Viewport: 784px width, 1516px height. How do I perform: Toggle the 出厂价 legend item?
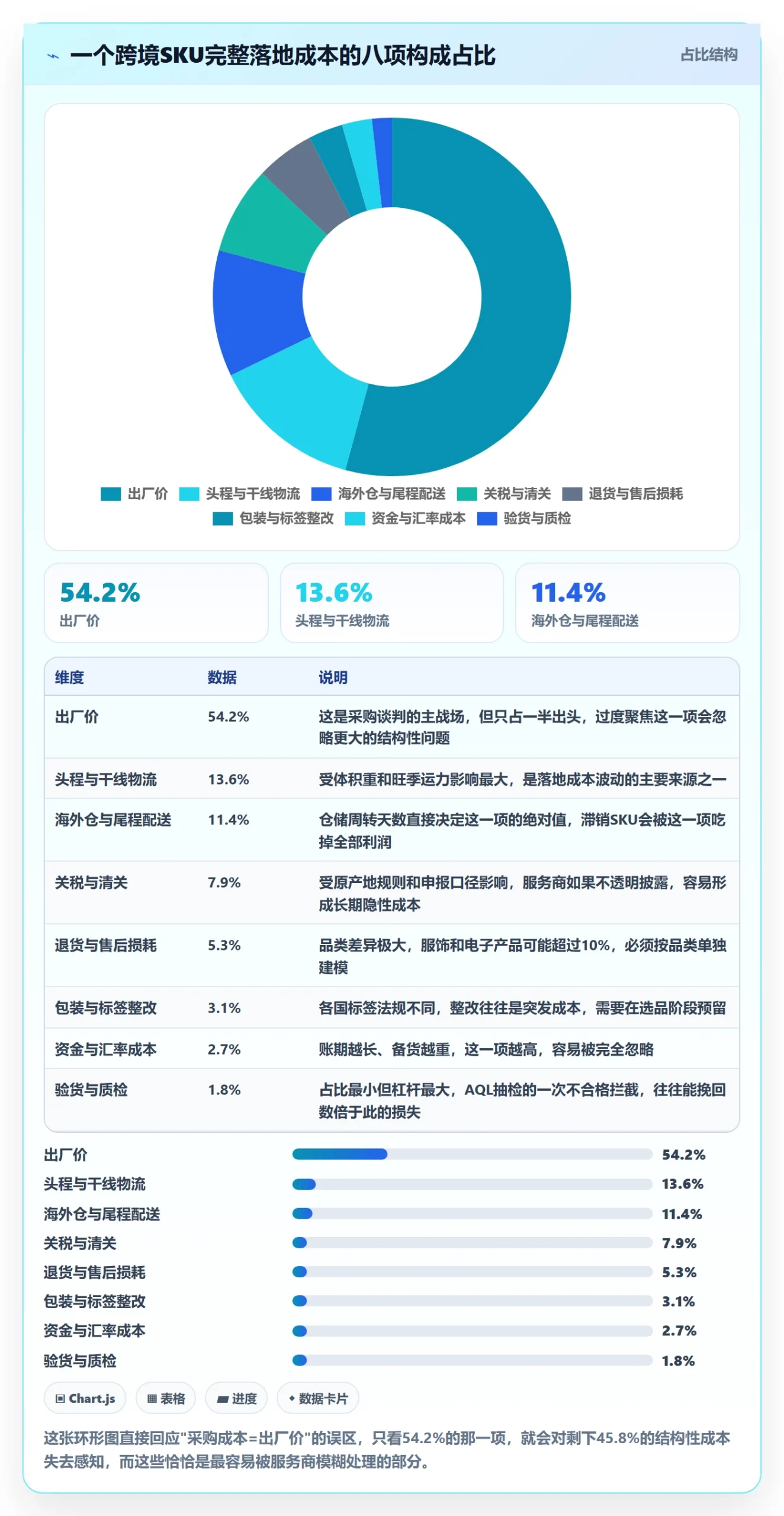coord(134,494)
